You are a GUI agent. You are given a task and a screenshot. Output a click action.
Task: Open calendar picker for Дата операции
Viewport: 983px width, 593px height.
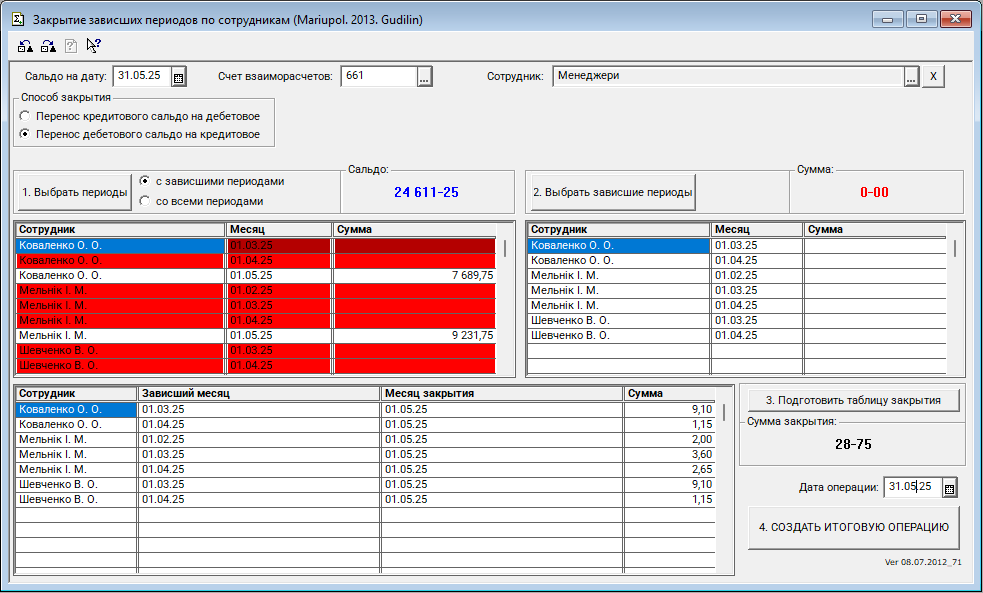[950, 488]
